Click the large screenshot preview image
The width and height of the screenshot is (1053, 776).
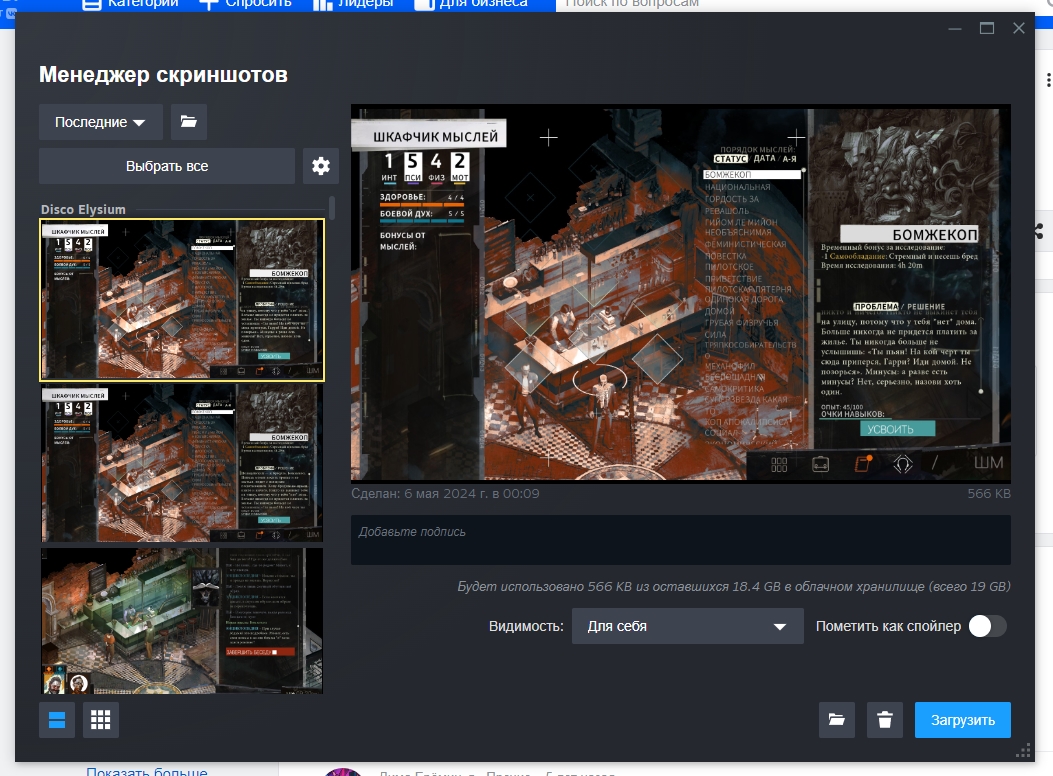680,293
